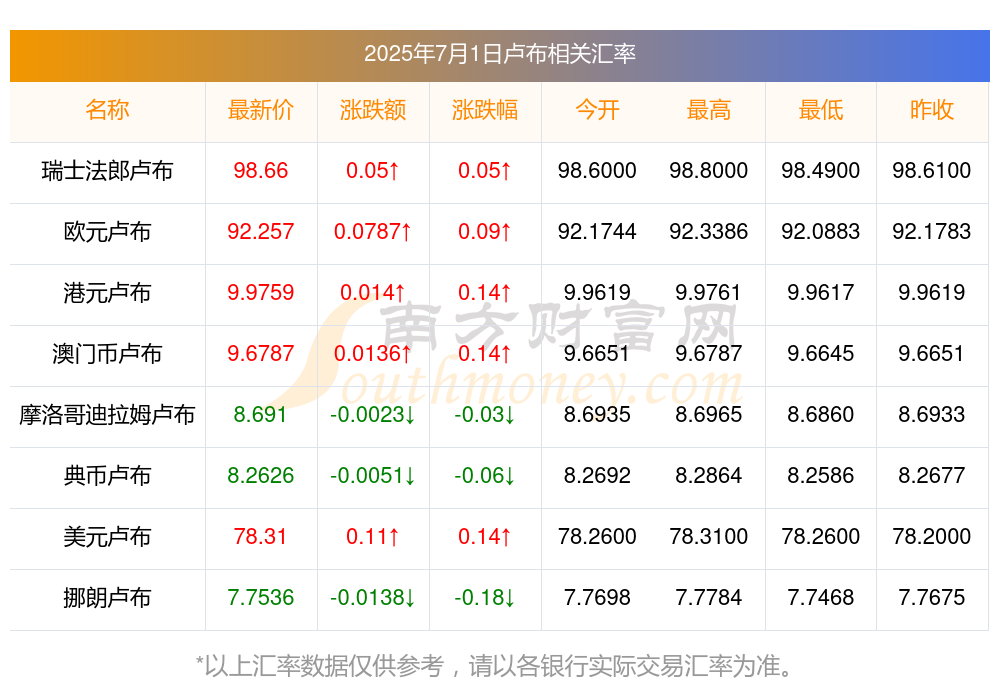1000x698 pixels.
Task: Click previous close 98.6100
Action: tap(932, 170)
